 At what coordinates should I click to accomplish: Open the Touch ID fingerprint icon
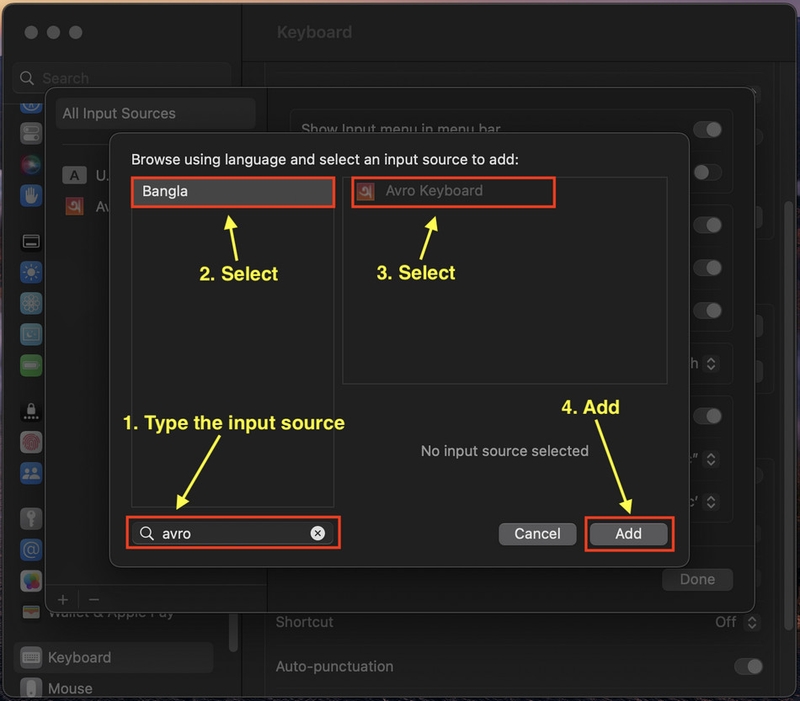pos(31,442)
